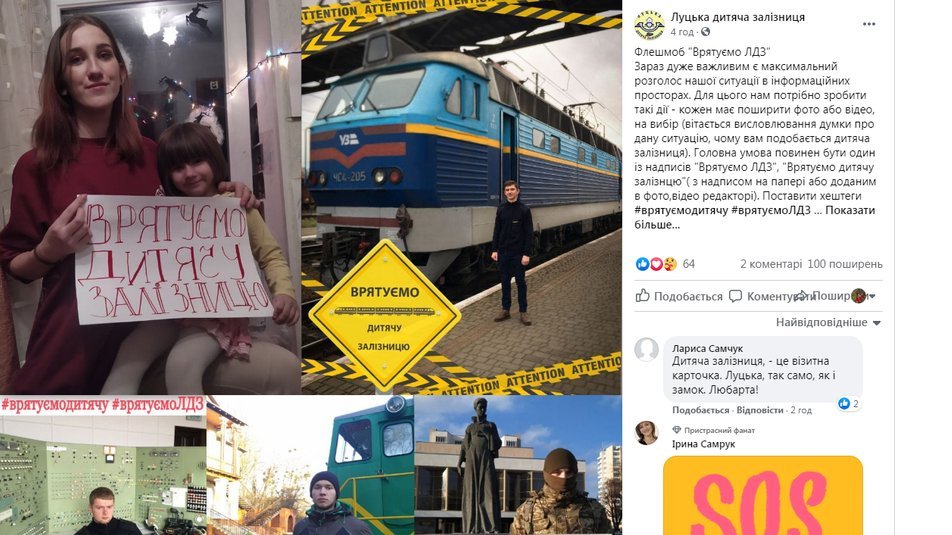
Task: Click the thumbs-up Подобається button
Action: (x=679, y=296)
